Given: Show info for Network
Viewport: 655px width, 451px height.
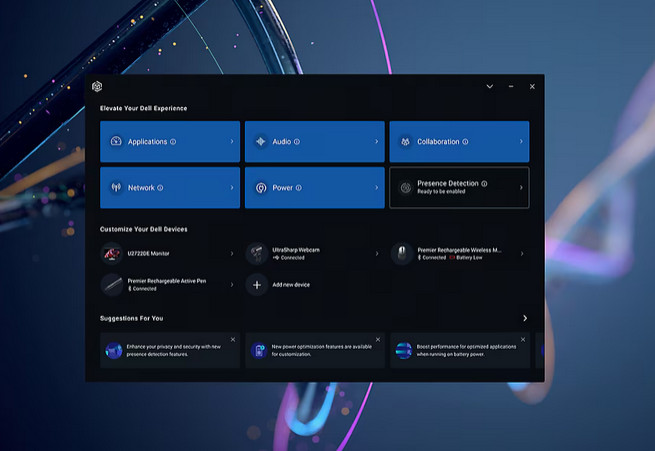Looking at the screenshot, I should tap(160, 188).
